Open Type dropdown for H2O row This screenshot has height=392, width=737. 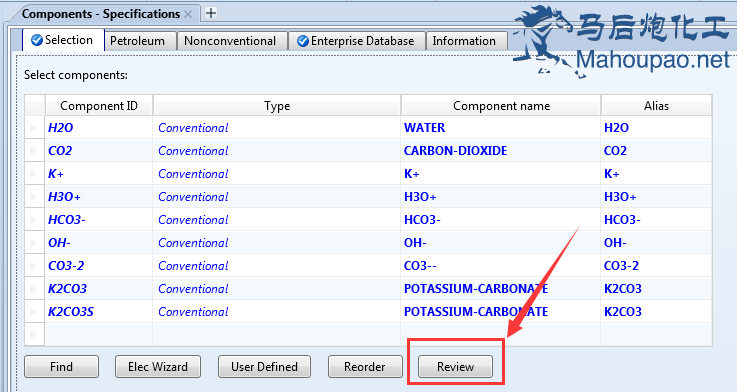(277, 127)
